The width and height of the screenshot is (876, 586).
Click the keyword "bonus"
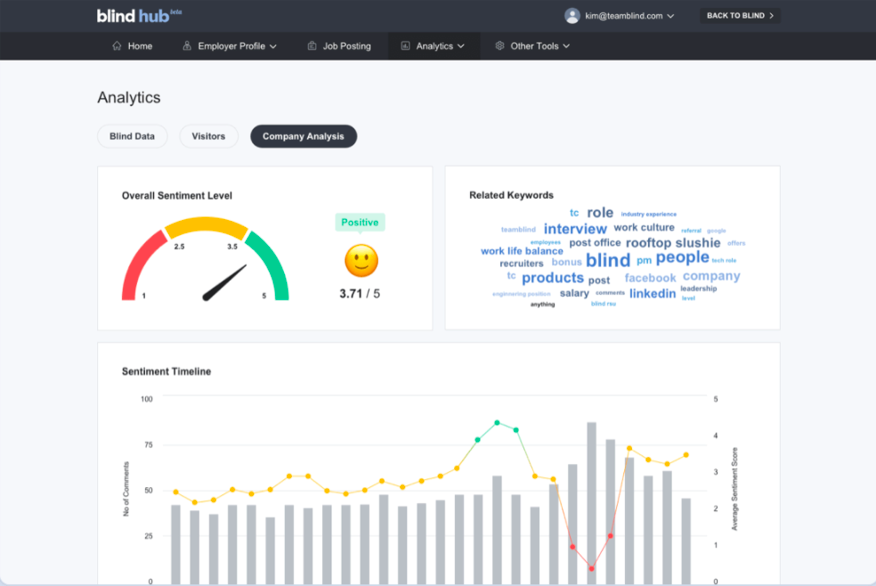point(566,262)
